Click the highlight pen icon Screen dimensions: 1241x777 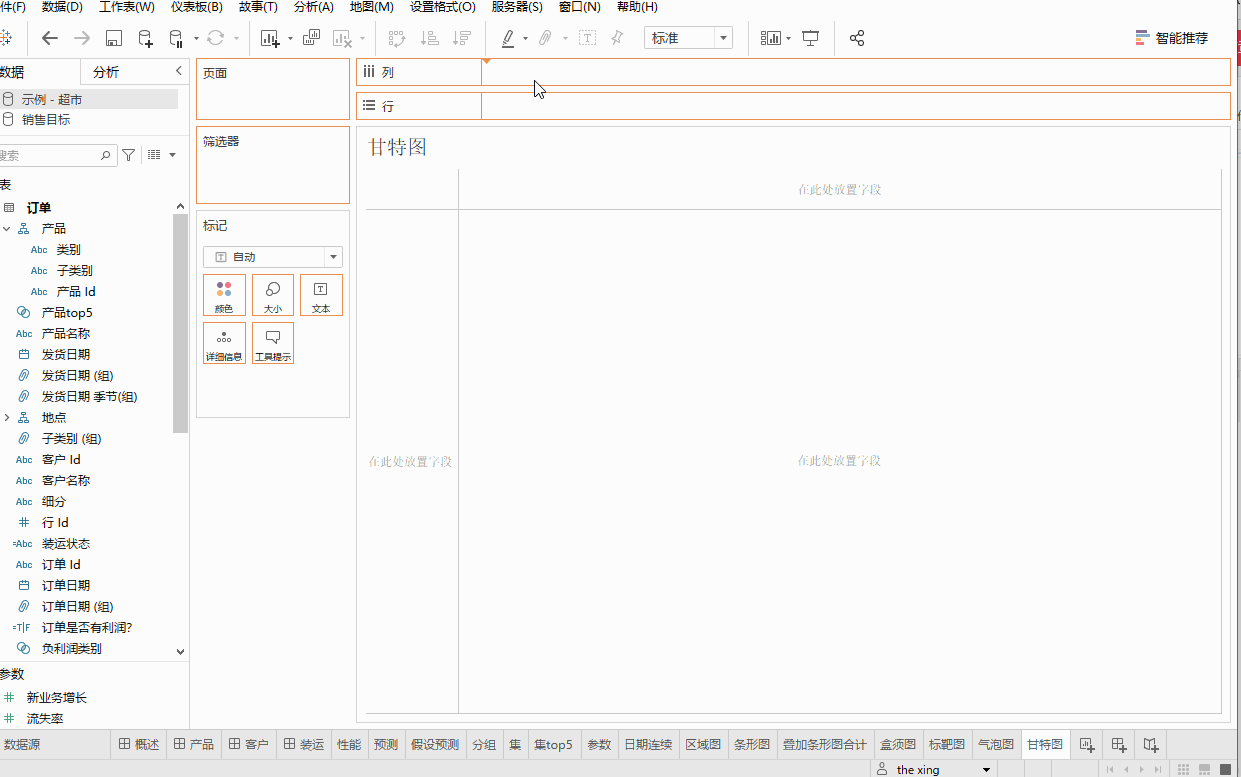[x=508, y=38]
